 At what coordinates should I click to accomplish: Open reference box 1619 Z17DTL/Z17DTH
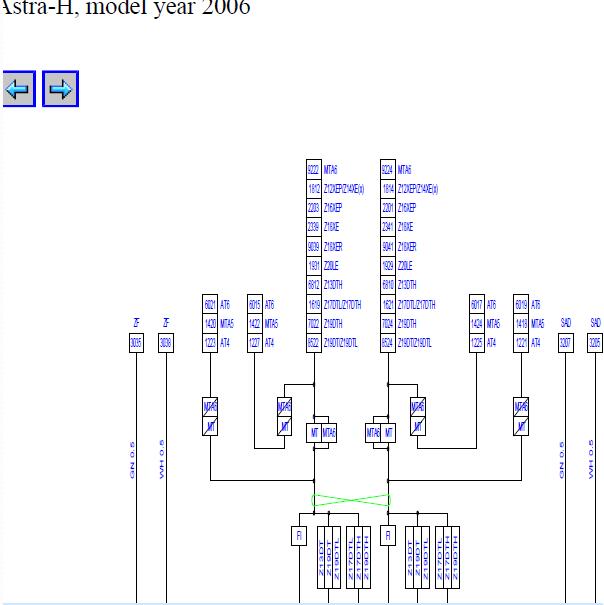[314, 305]
